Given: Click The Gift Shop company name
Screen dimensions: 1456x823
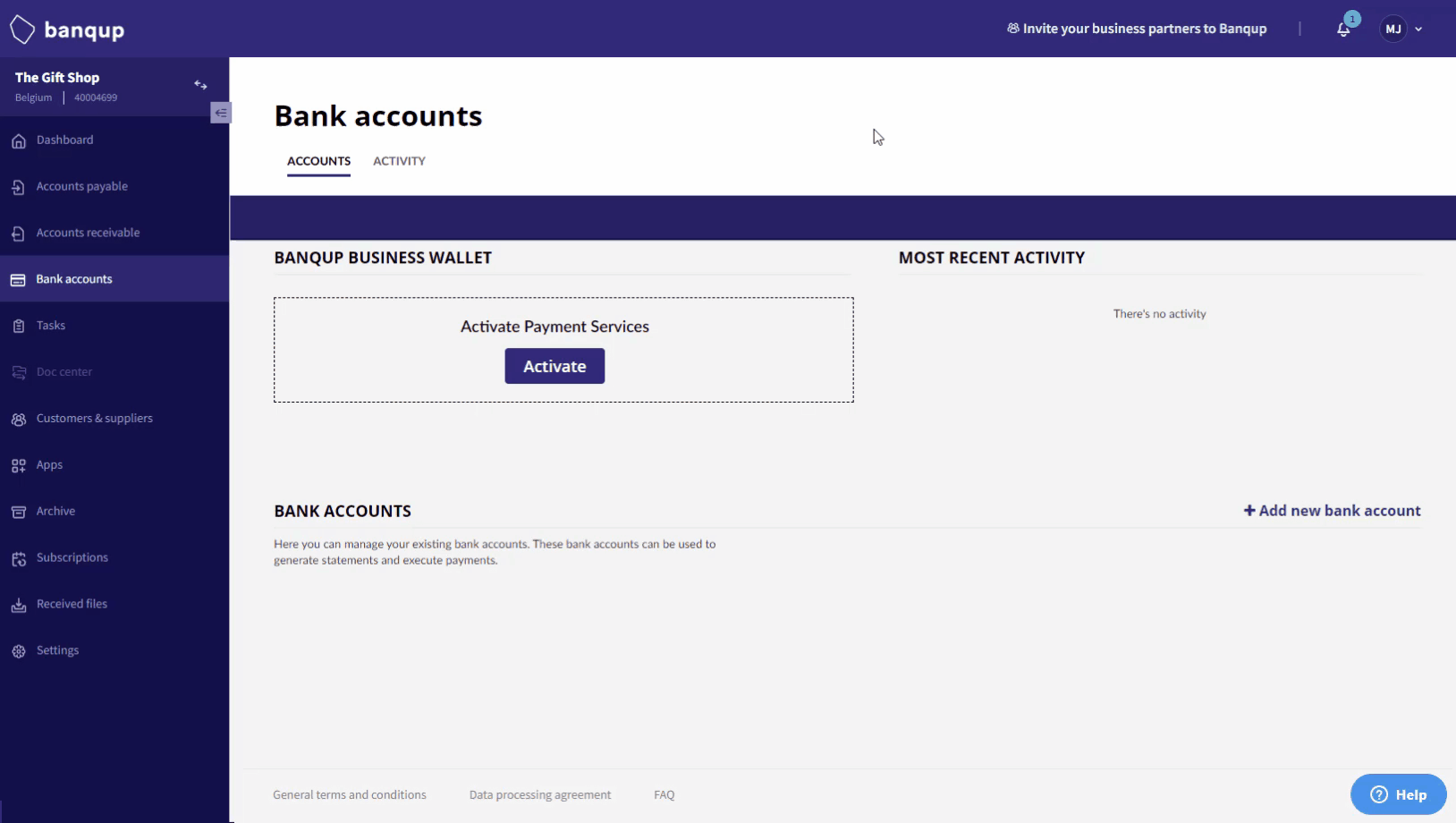Looking at the screenshot, I should [x=57, y=78].
